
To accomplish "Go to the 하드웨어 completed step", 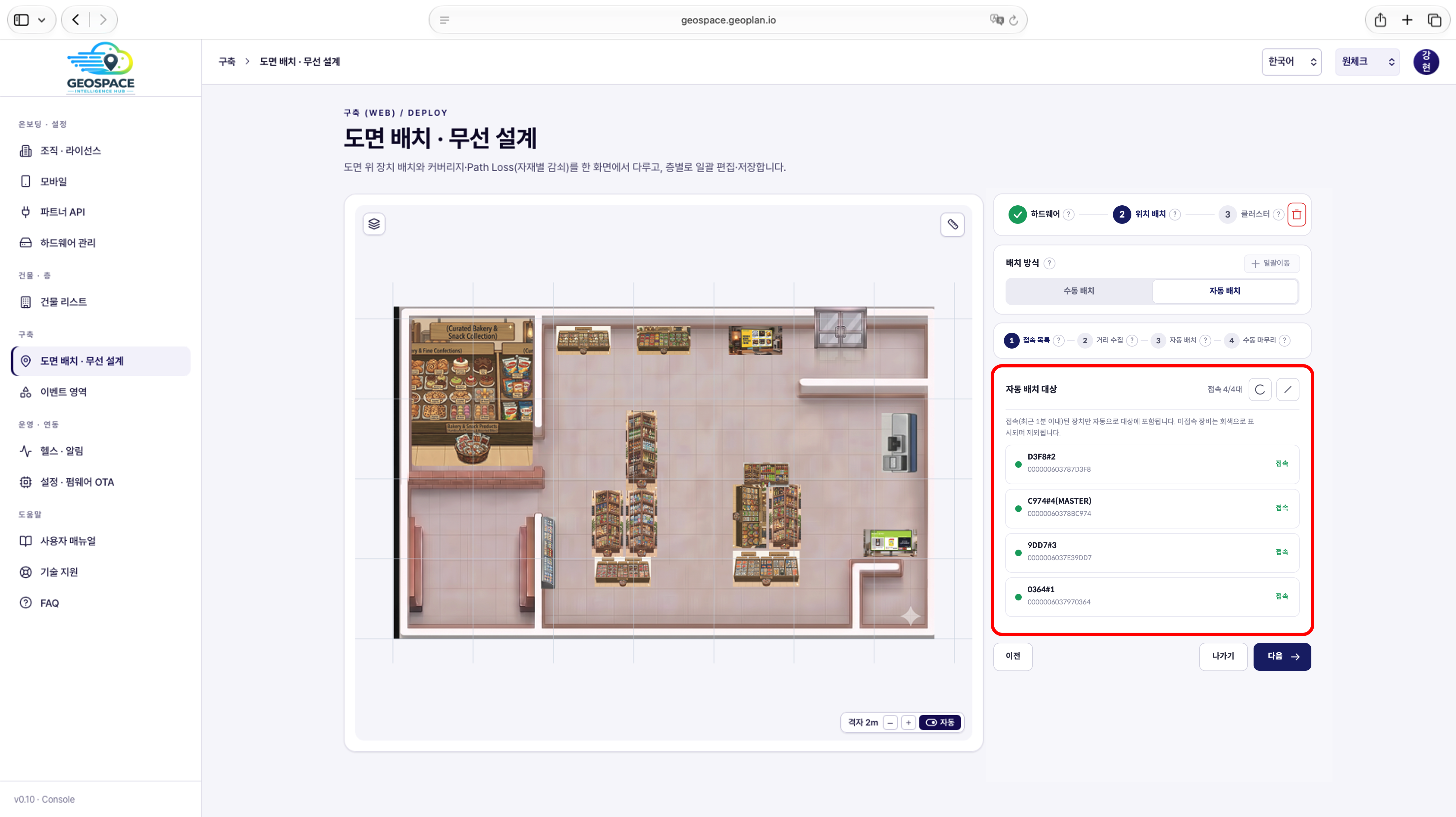I will coord(1035,215).
